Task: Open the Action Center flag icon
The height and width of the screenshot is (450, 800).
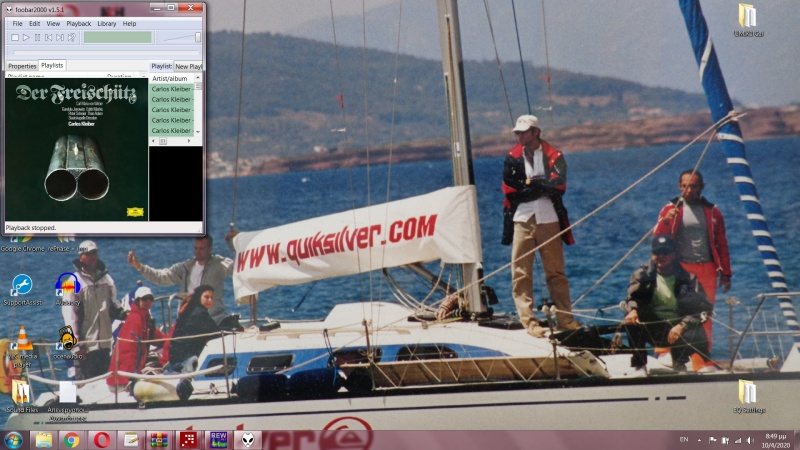Action: 712,440
